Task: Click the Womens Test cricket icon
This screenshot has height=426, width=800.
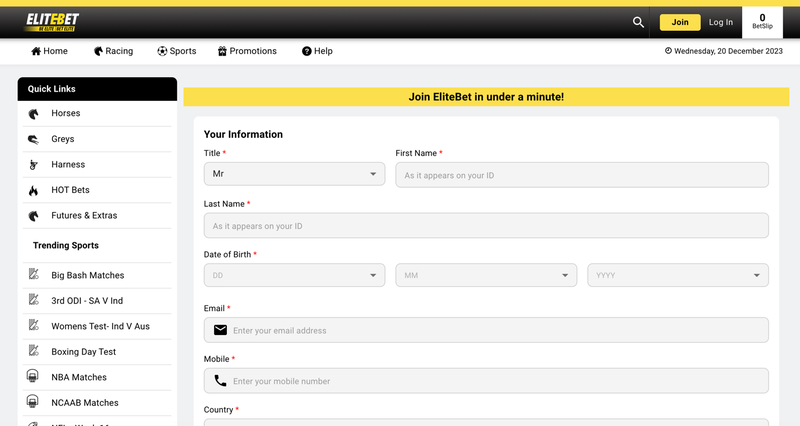Action: click(x=34, y=325)
